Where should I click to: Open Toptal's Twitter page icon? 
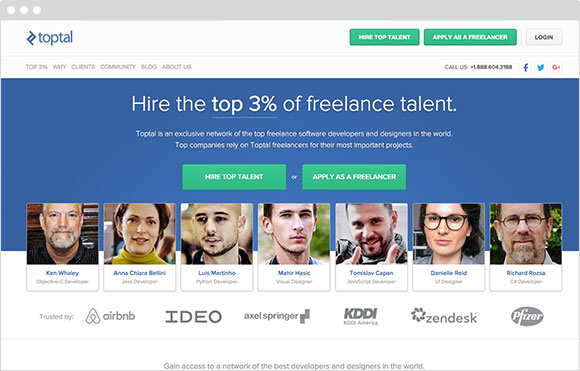[541, 67]
